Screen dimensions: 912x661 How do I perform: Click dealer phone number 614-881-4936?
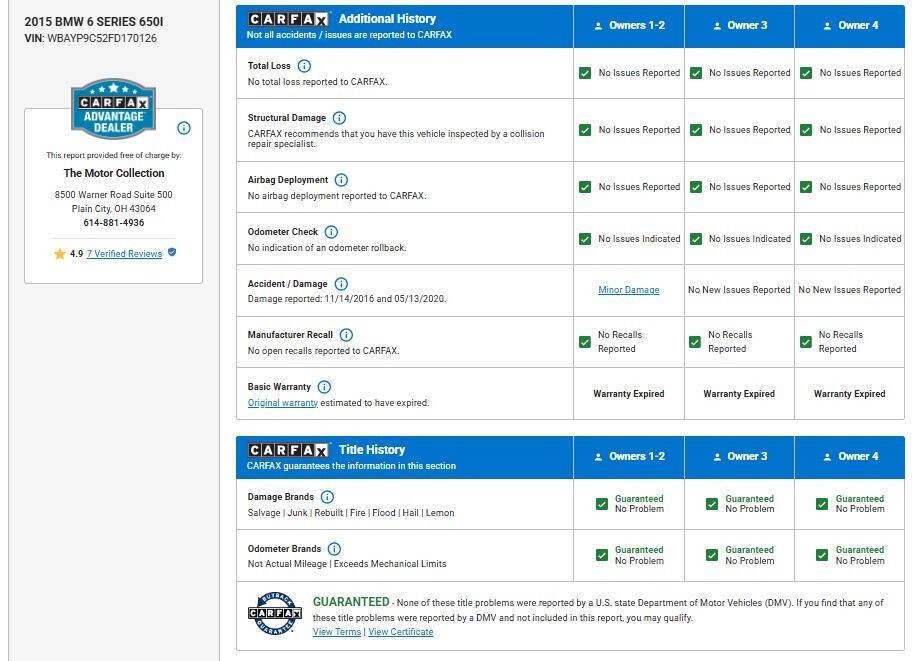coord(113,223)
